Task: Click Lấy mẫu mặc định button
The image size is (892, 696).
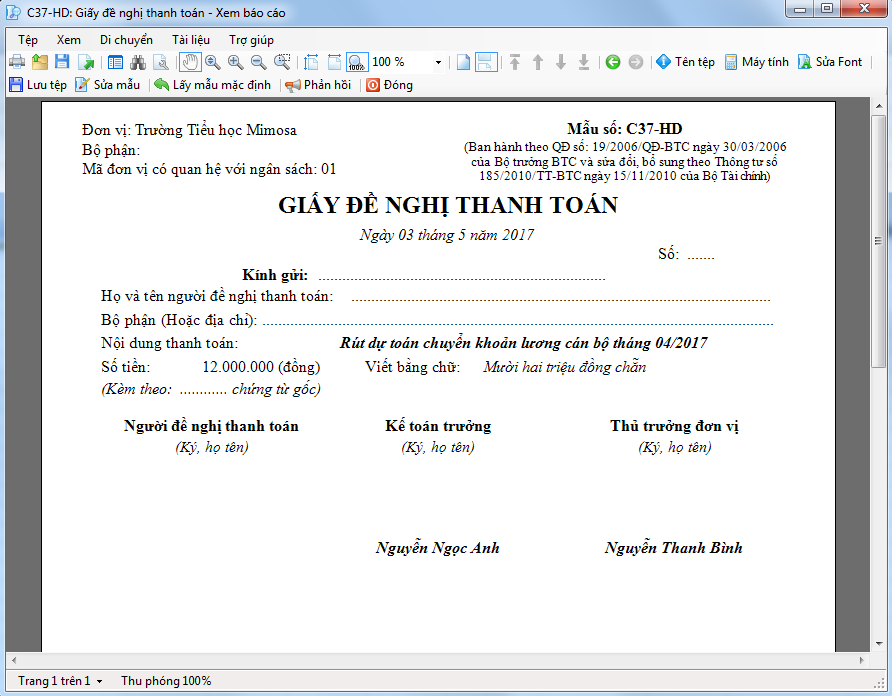Action: point(213,85)
